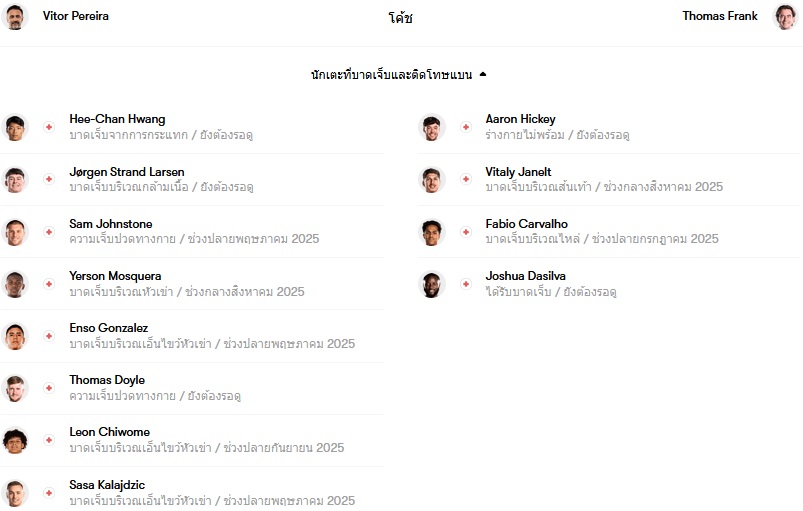803x511 pixels.
Task: Click Fabio Carvalho's player name
Action: point(526,224)
